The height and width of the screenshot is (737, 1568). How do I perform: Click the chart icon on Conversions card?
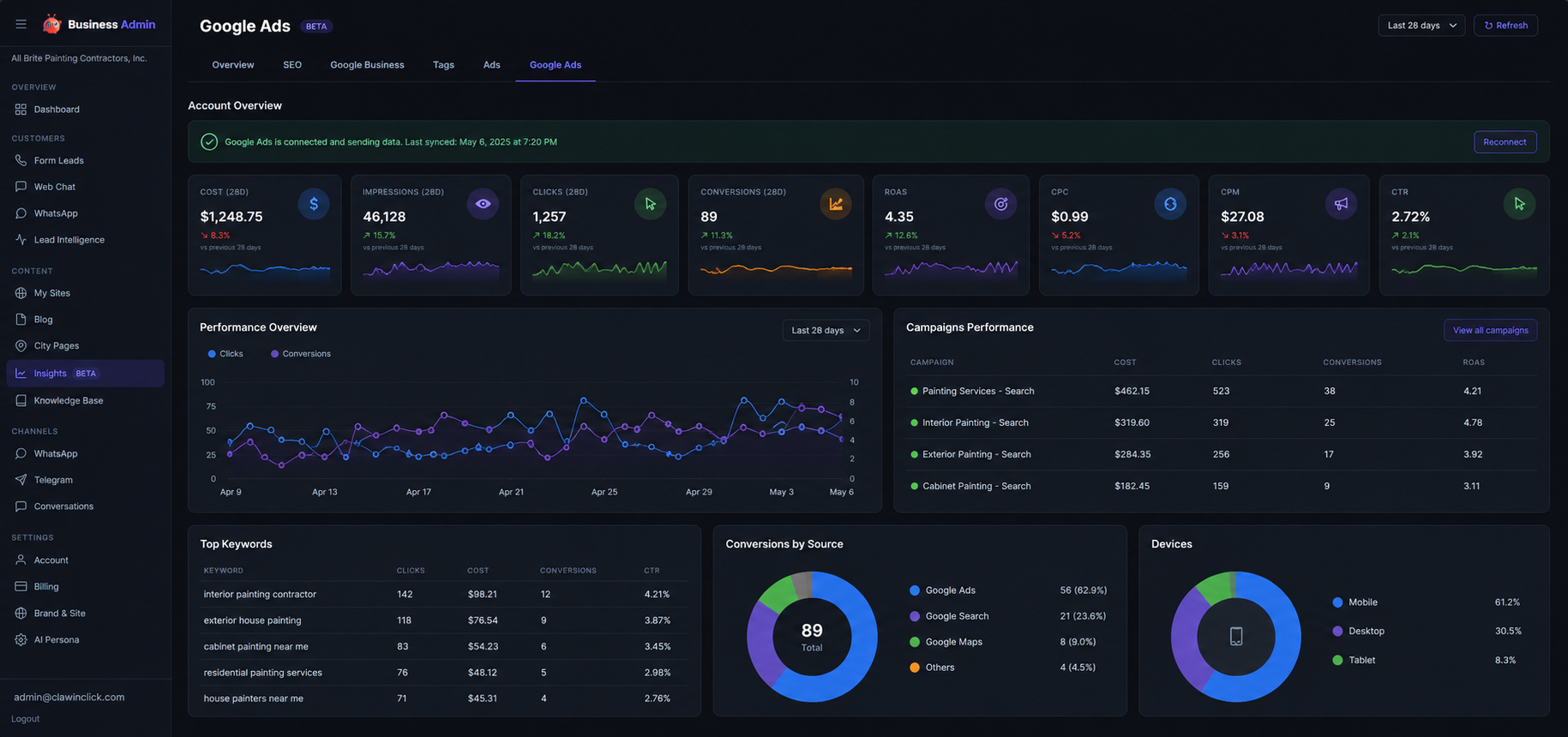coord(835,204)
